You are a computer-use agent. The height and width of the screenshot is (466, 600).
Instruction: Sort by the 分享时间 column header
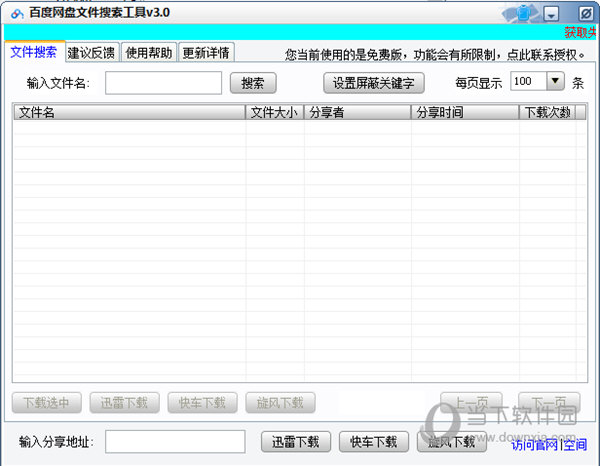465,112
